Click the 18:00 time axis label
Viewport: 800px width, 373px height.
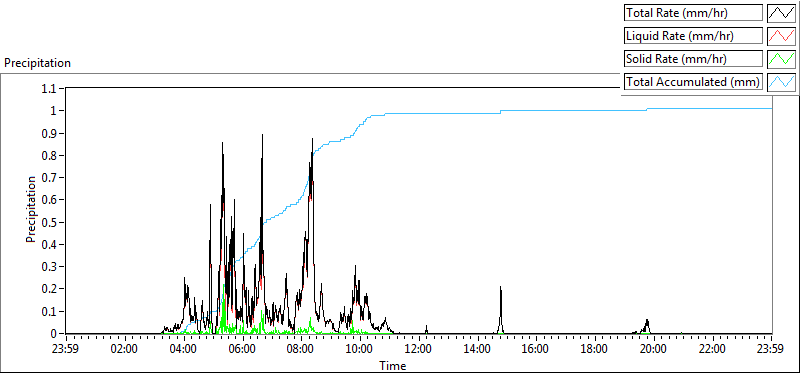coord(595,350)
